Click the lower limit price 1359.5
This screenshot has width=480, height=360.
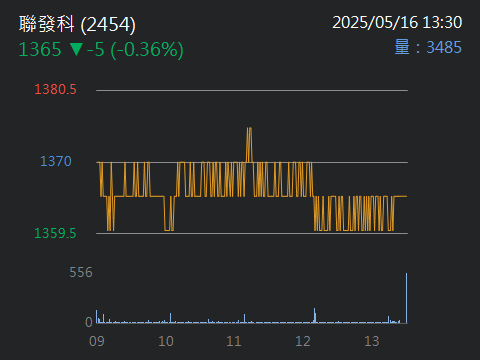tap(55, 233)
